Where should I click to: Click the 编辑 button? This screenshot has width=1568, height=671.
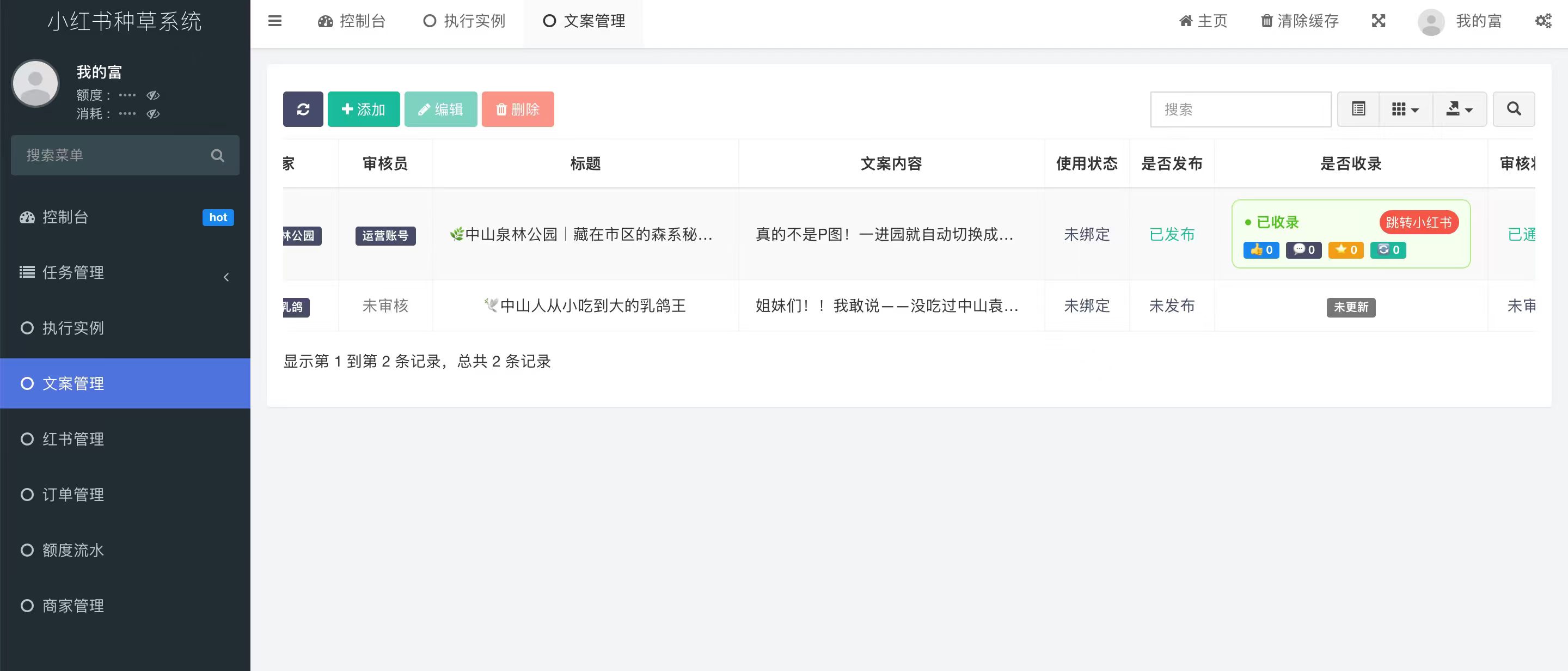point(440,109)
